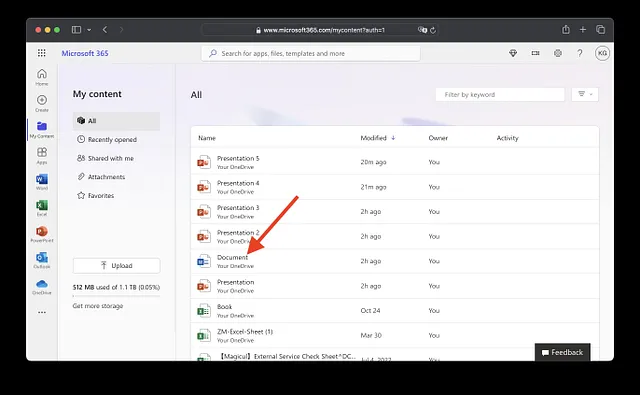The image size is (640, 395).
Task: Open OneDrive from the left rail
Action: [42, 286]
